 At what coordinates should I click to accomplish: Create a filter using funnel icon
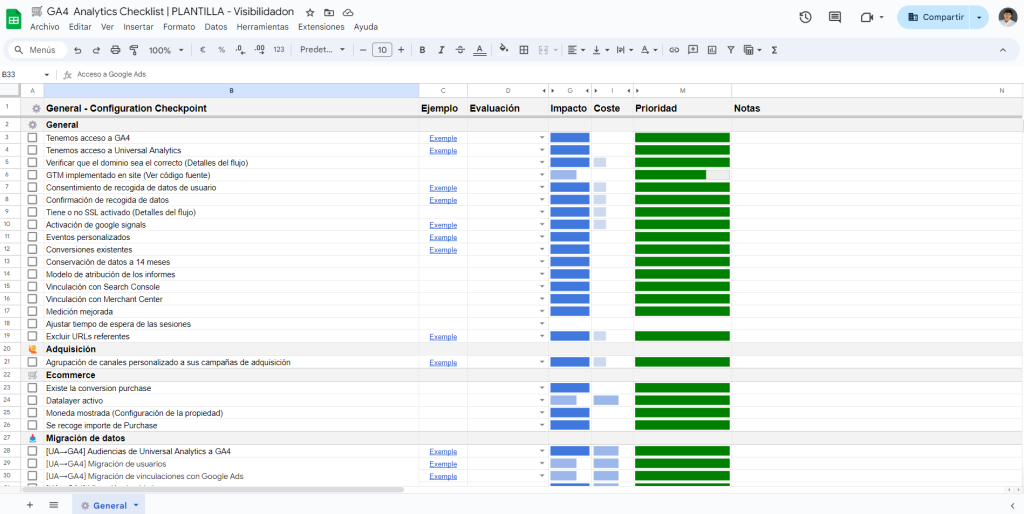pyautogui.click(x=731, y=50)
